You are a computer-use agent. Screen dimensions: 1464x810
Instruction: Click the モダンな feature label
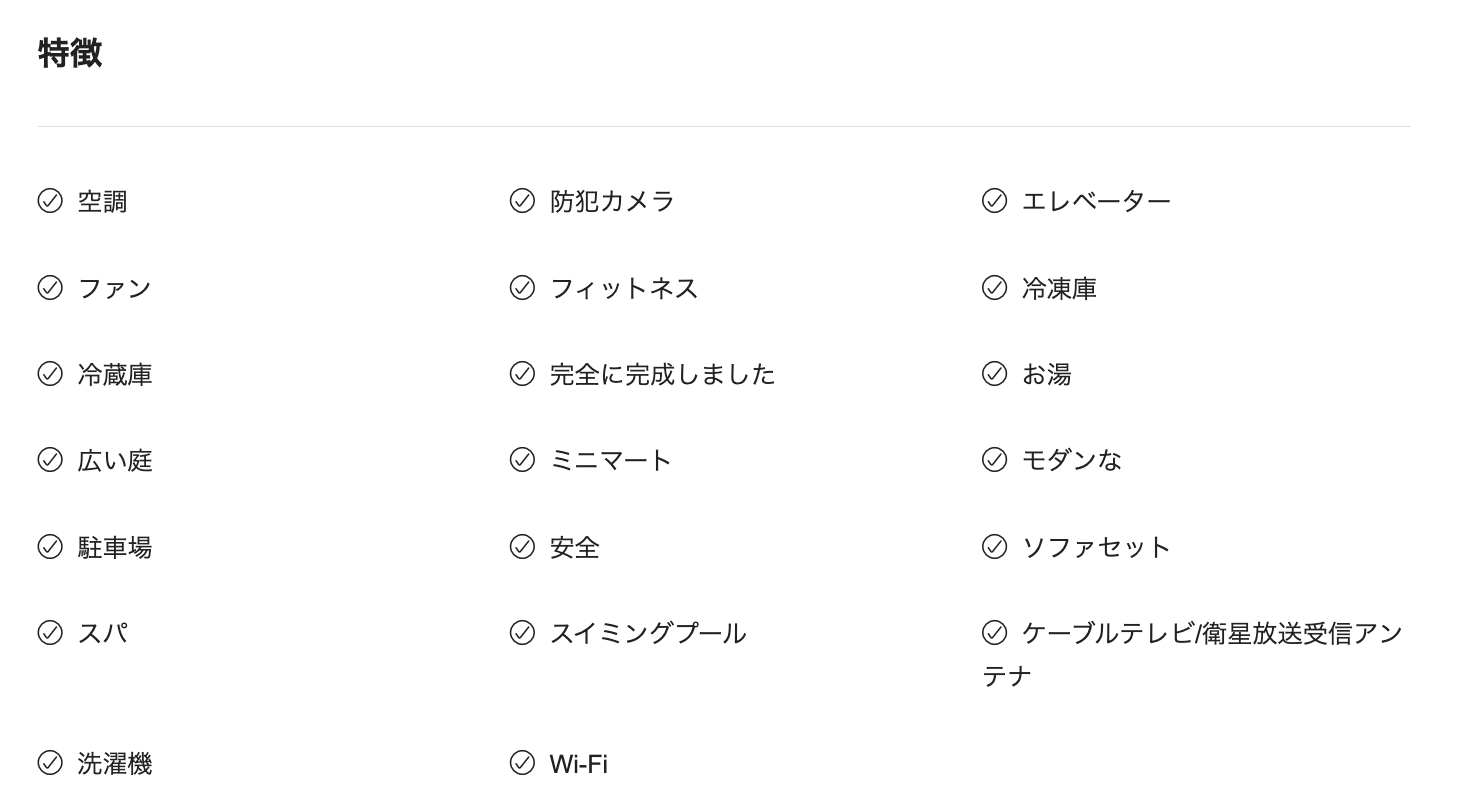pyautogui.click(x=1071, y=460)
